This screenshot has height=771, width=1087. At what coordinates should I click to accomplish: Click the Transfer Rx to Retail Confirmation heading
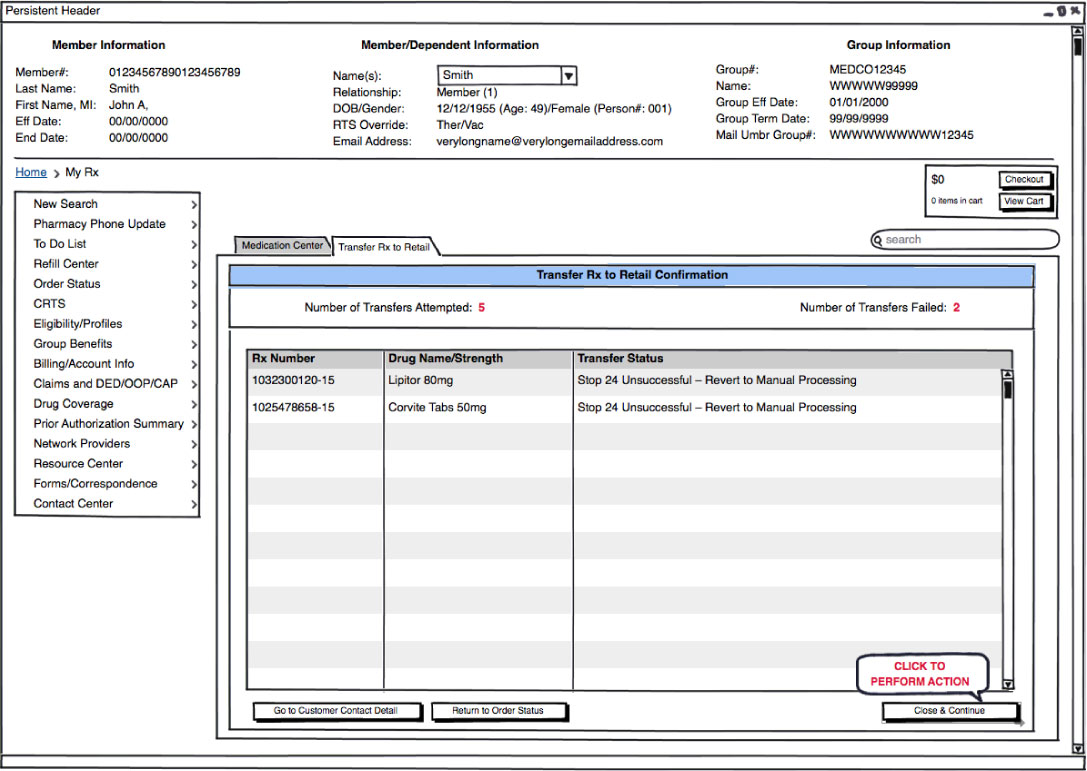point(632,275)
